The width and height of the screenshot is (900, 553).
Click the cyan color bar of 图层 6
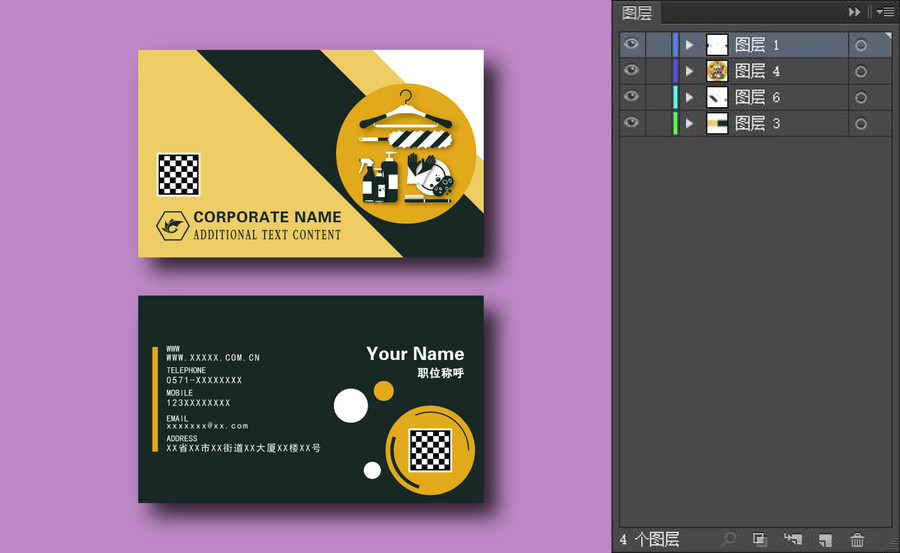click(675, 97)
